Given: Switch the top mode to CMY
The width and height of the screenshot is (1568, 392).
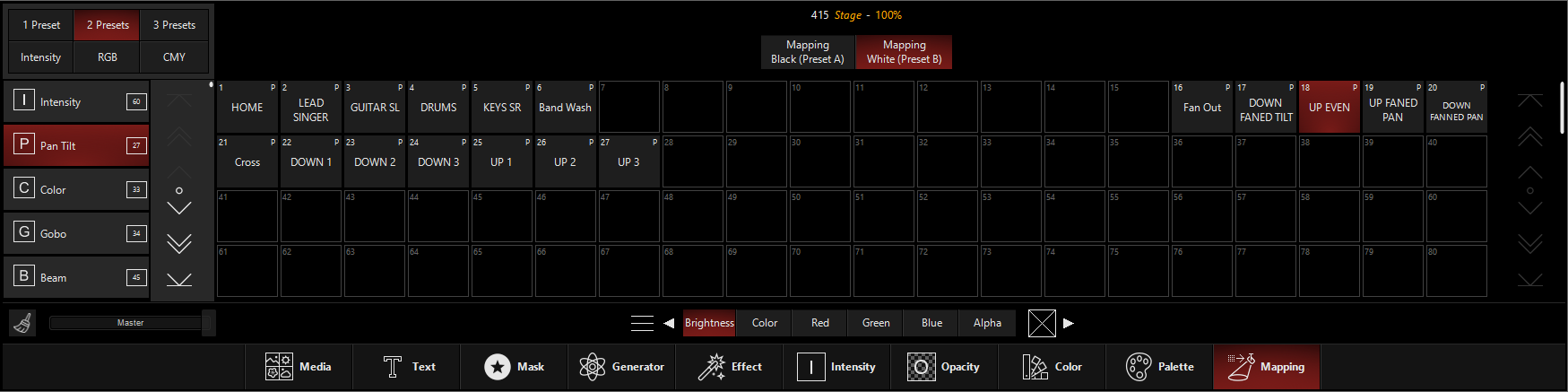Looking at the screenshot, I should coord(174,57).
